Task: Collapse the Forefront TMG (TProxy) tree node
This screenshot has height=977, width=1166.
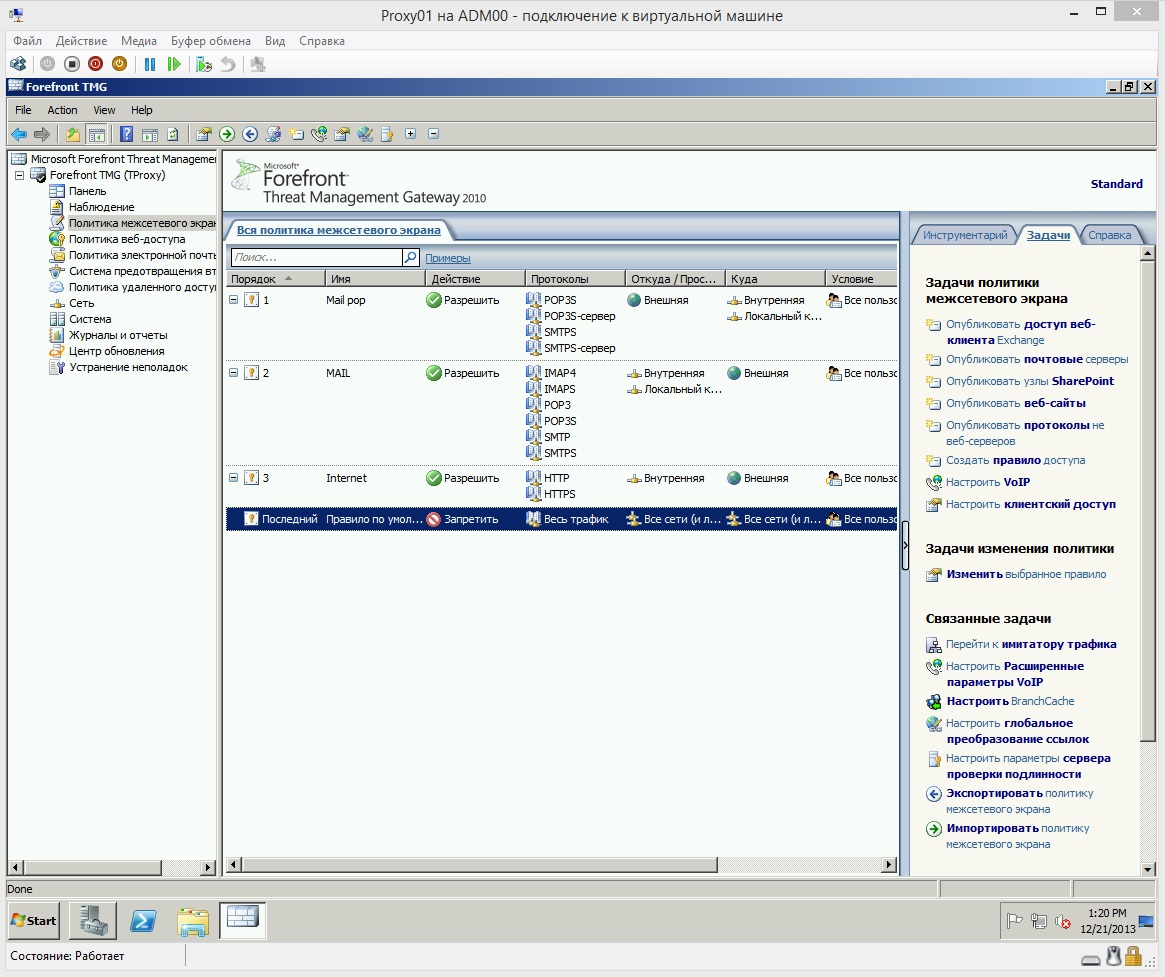Action: click(20, 175)
